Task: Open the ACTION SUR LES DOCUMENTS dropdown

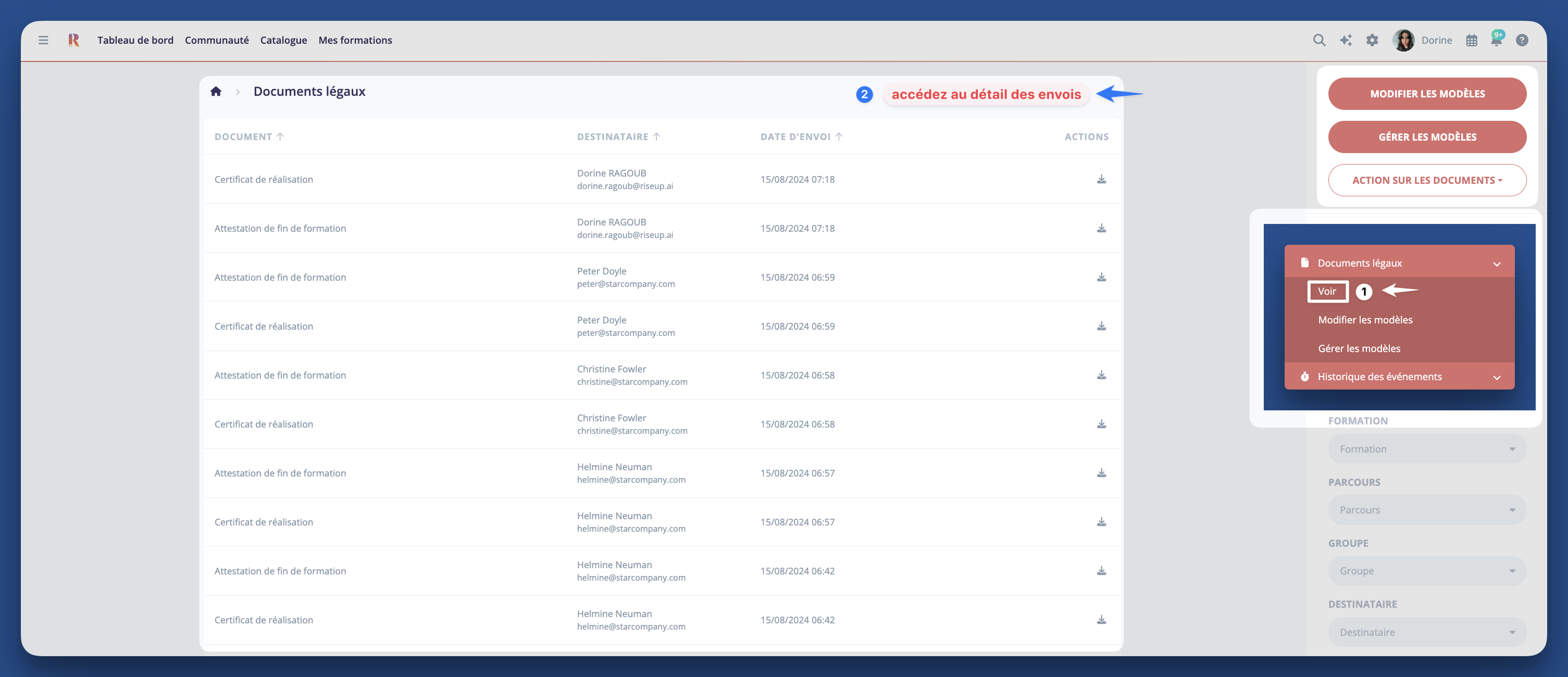Action: pos(1427,180)
